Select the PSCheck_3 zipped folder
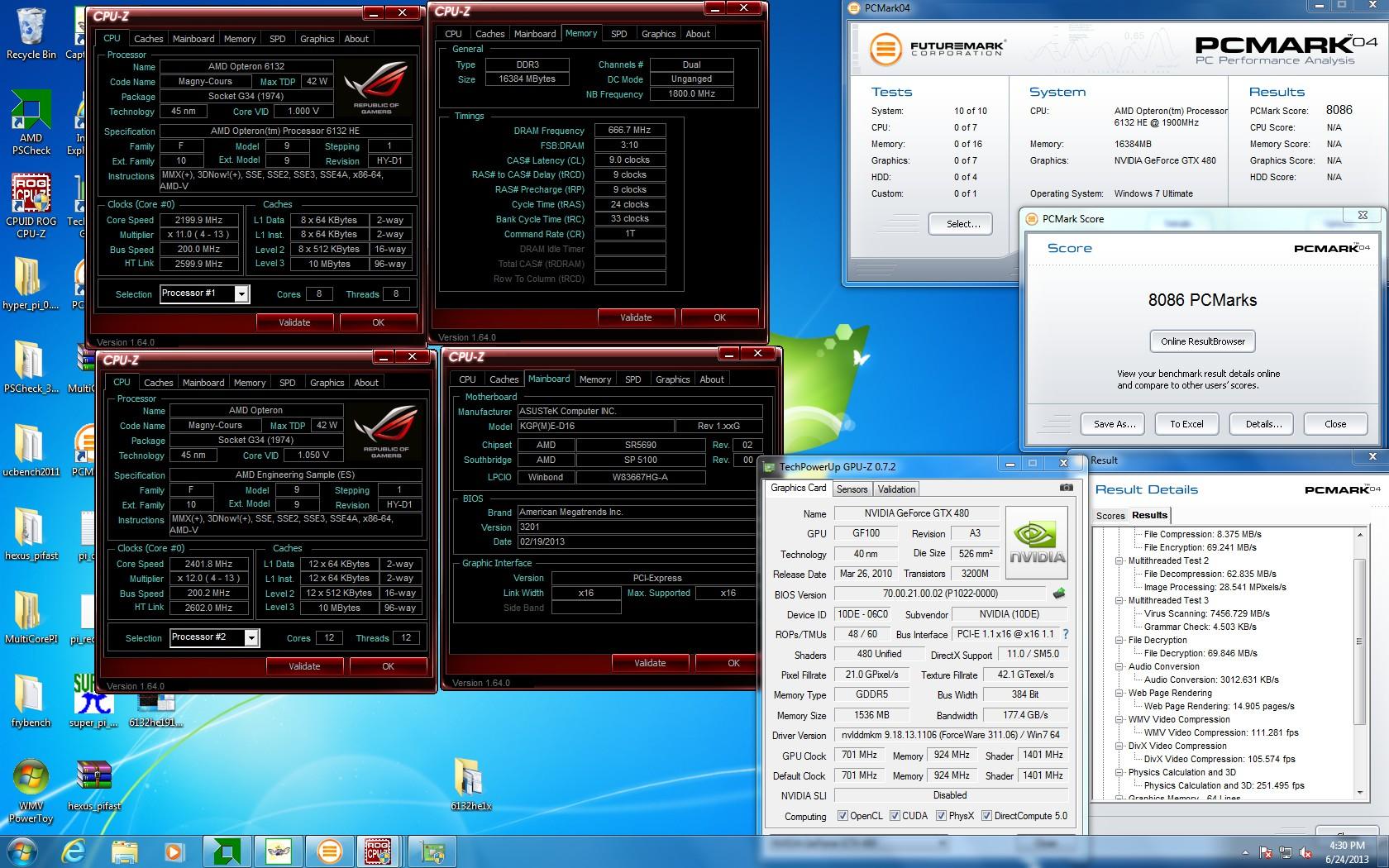This screenshot has height=868, width=1389. pyautogui.click(x=31, y=365)
